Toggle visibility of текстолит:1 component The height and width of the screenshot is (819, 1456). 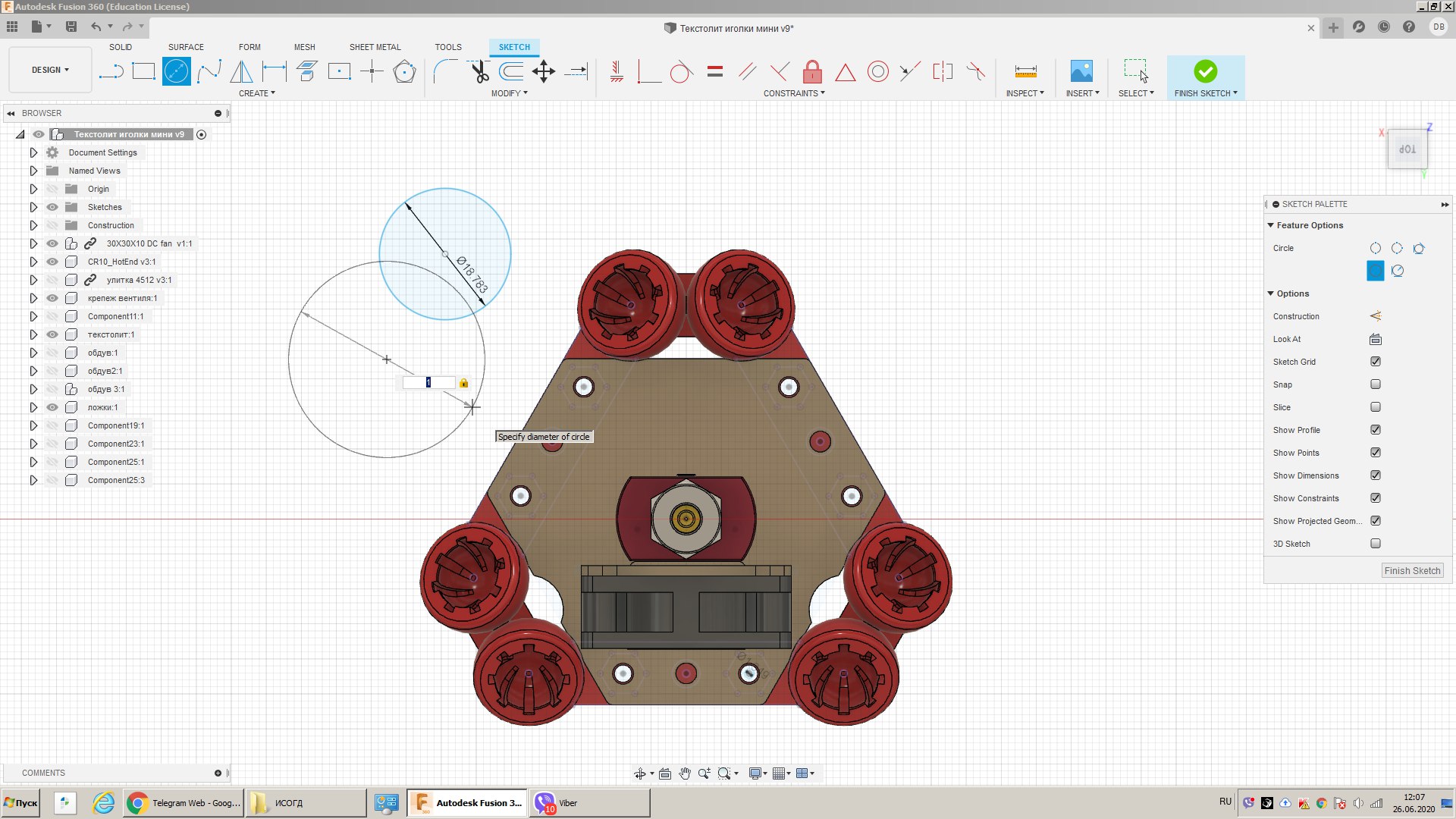pyautogui.click(x=52, y=334)
